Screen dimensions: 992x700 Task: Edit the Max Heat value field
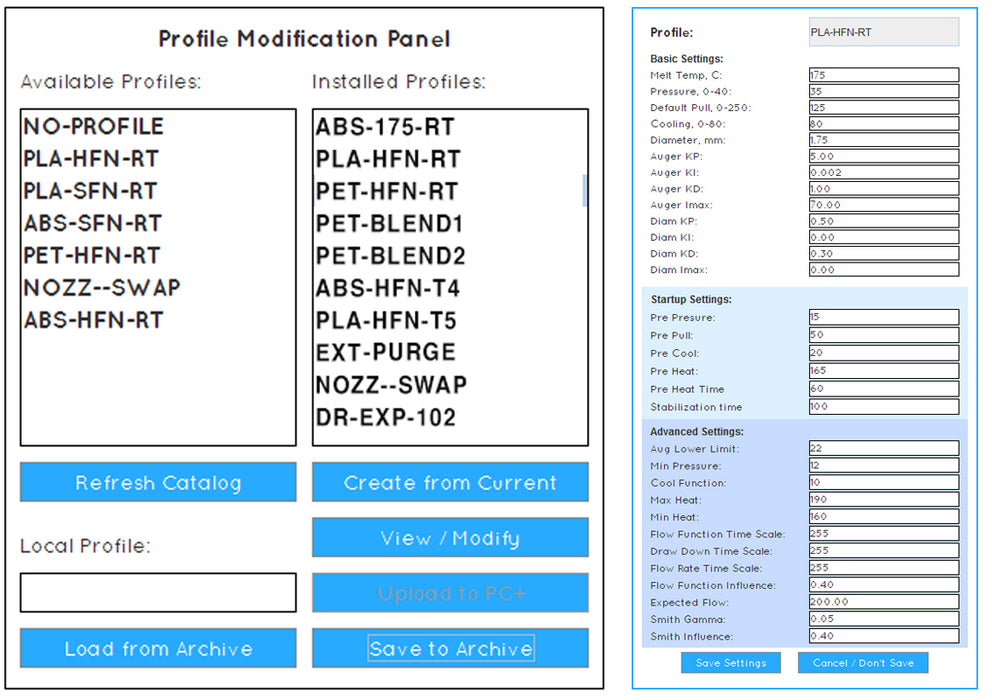883,499
